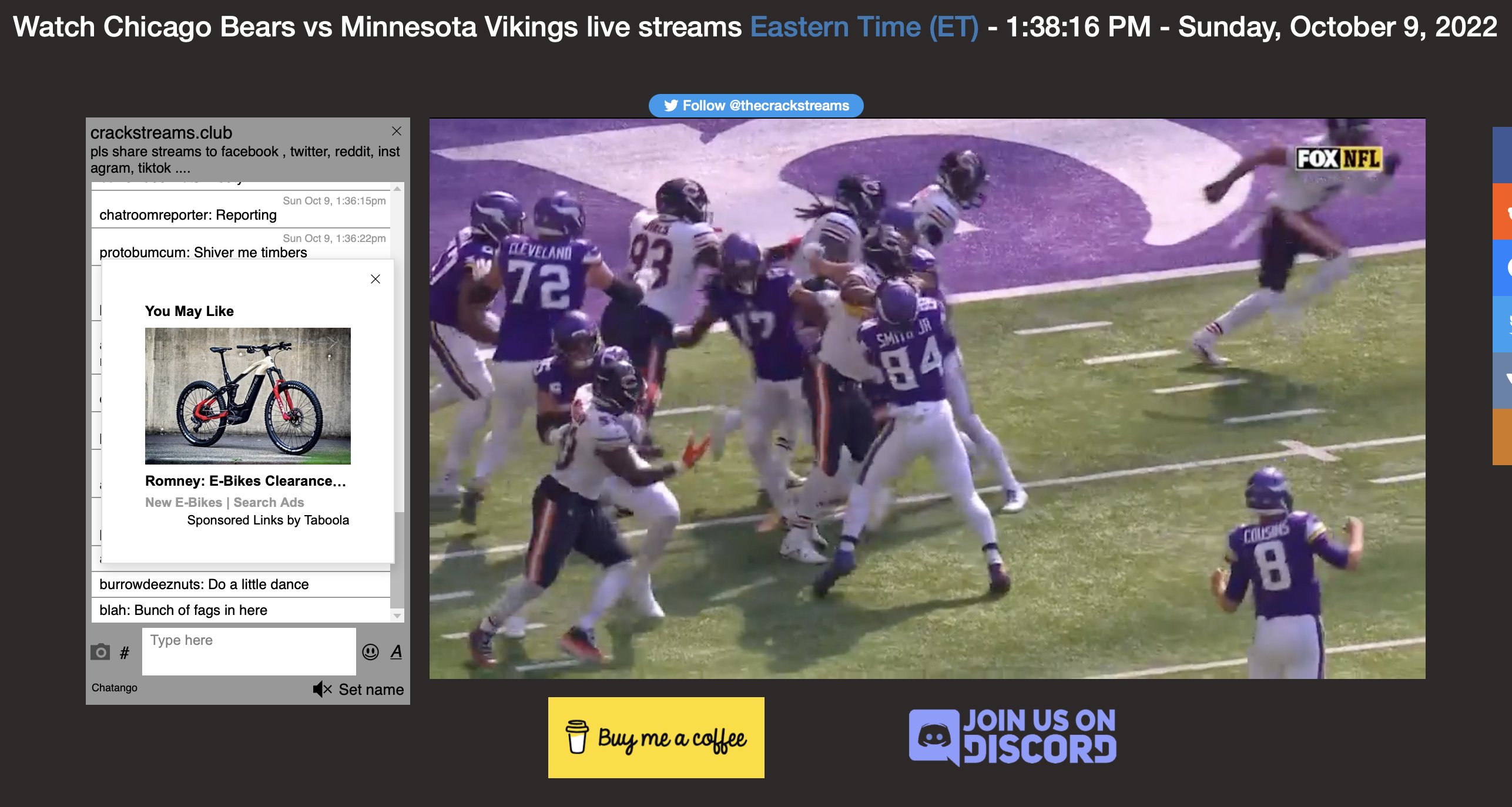Click the hashtag icon in chat

[x=125, y=653]
